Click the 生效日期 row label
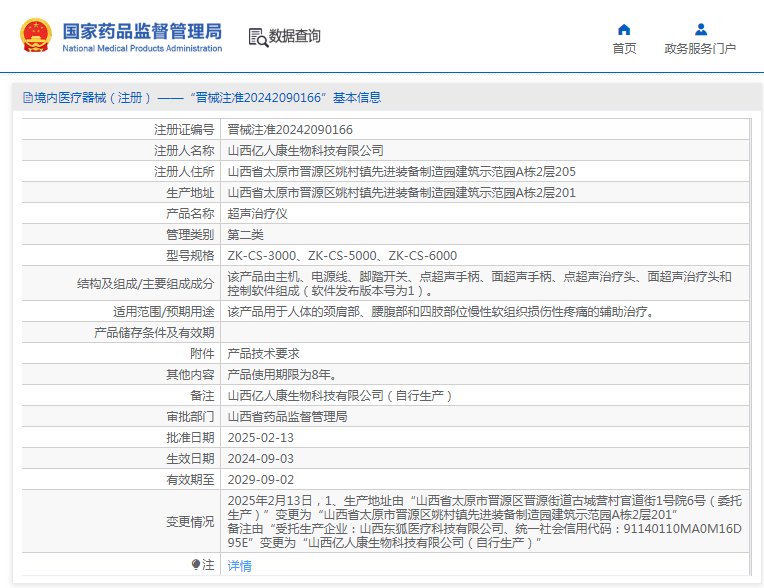The width and height of the screenshot is (764, 588). [190, 458]
